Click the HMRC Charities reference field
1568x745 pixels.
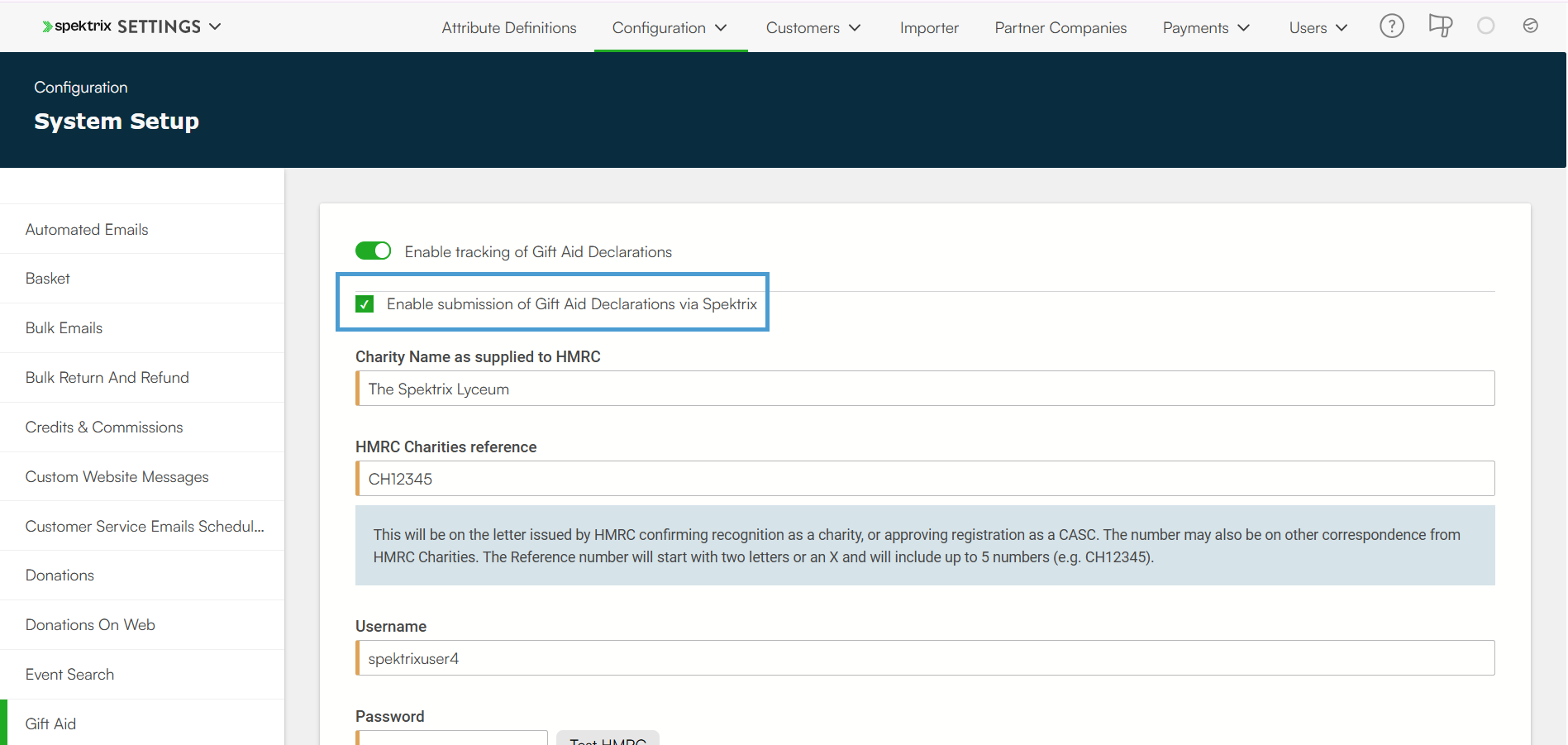tap(925, 479)
